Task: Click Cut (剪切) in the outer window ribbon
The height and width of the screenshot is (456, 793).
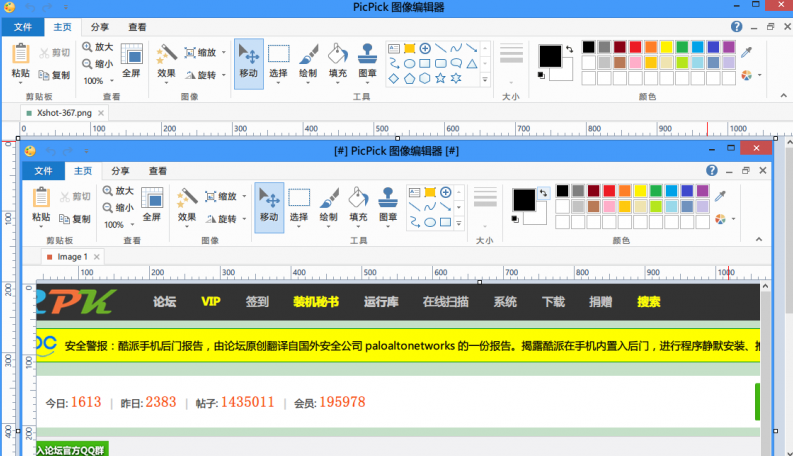Action: [55, 53]
